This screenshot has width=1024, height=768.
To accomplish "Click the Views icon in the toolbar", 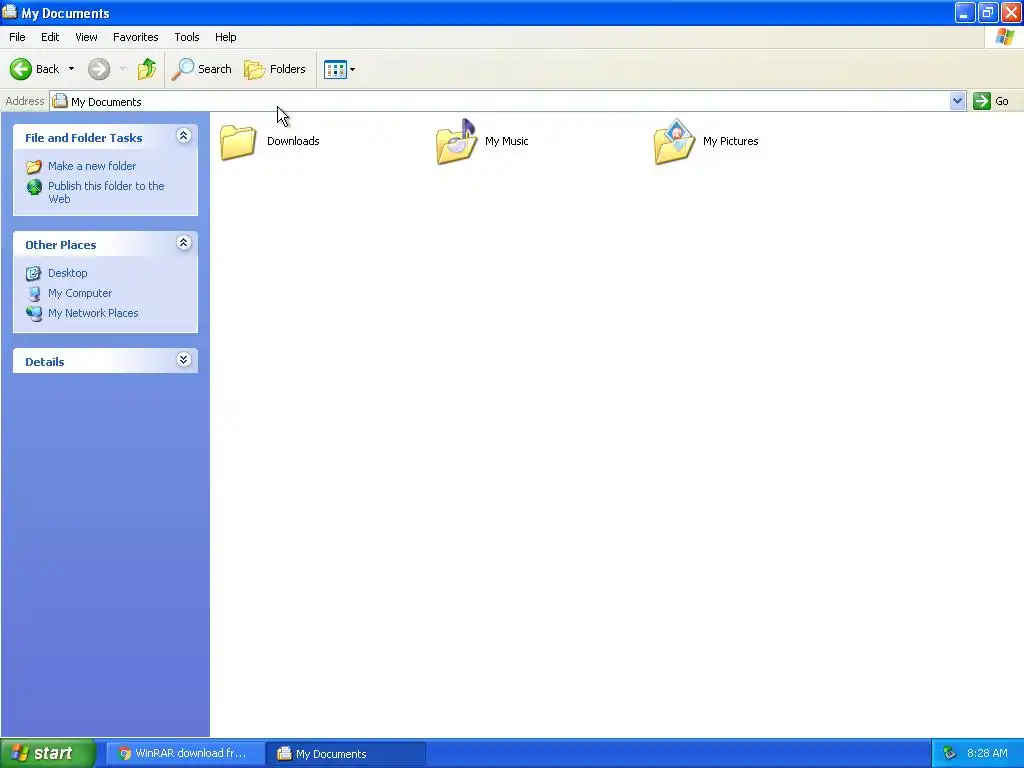I will pyautogui.click(x=335, y=69).
